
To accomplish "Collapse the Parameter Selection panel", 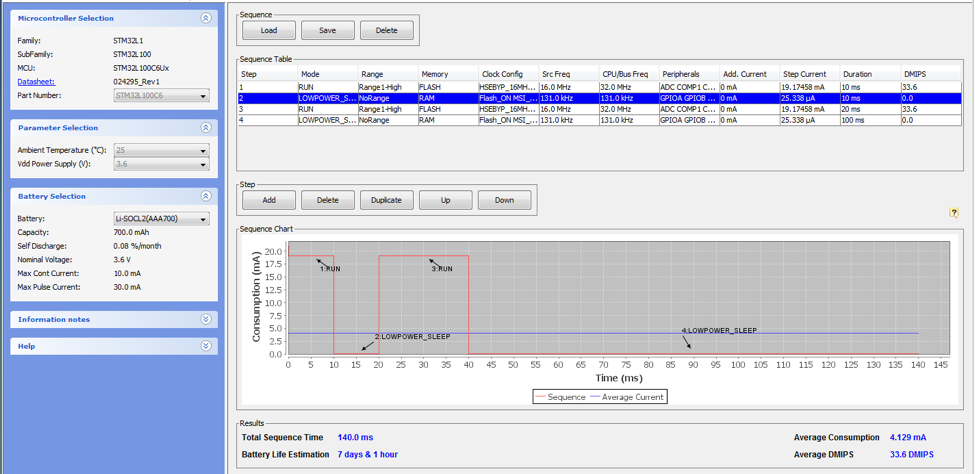I will 206,128.
